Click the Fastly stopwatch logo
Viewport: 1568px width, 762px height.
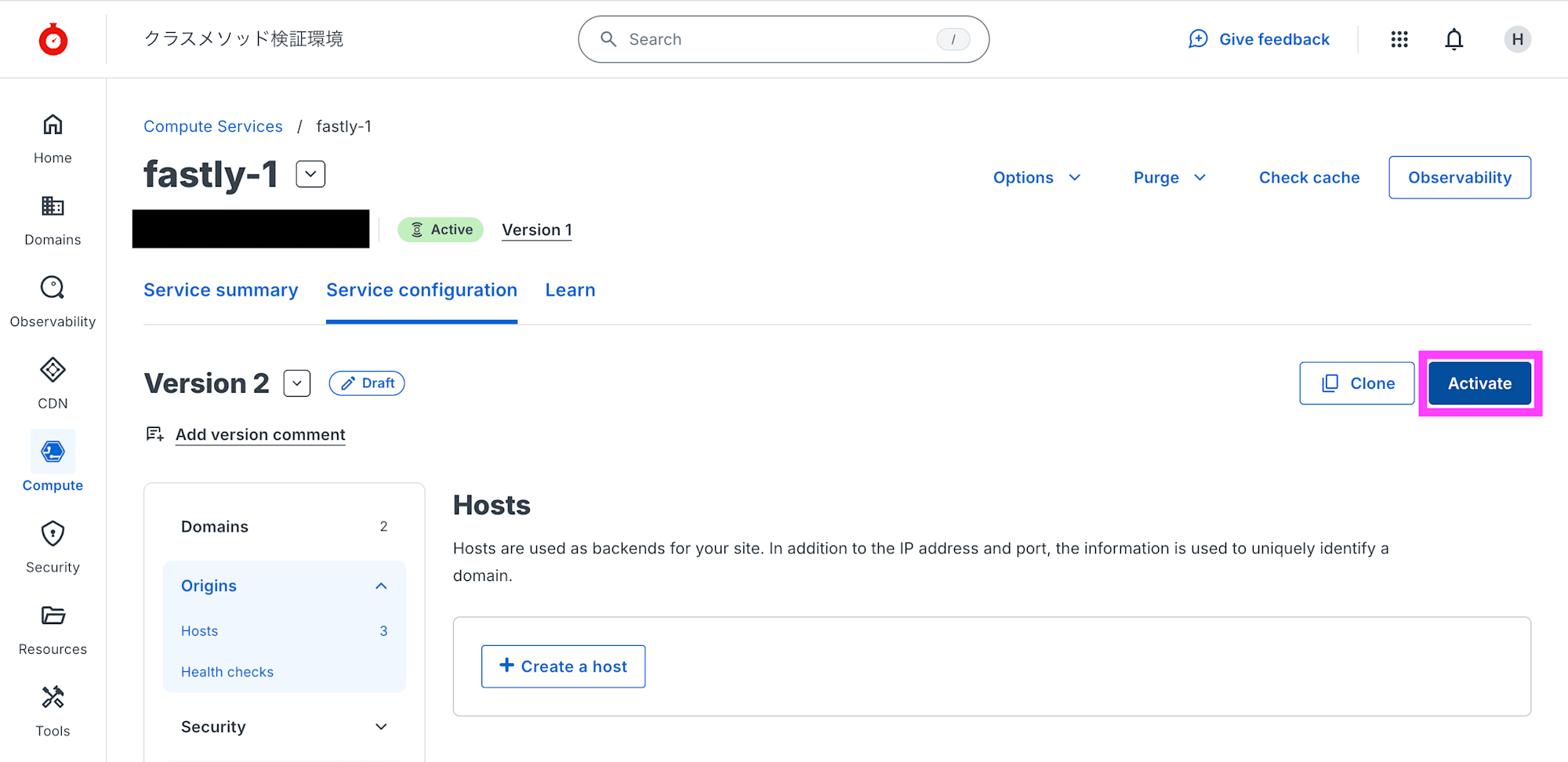(x=53, y=39)
